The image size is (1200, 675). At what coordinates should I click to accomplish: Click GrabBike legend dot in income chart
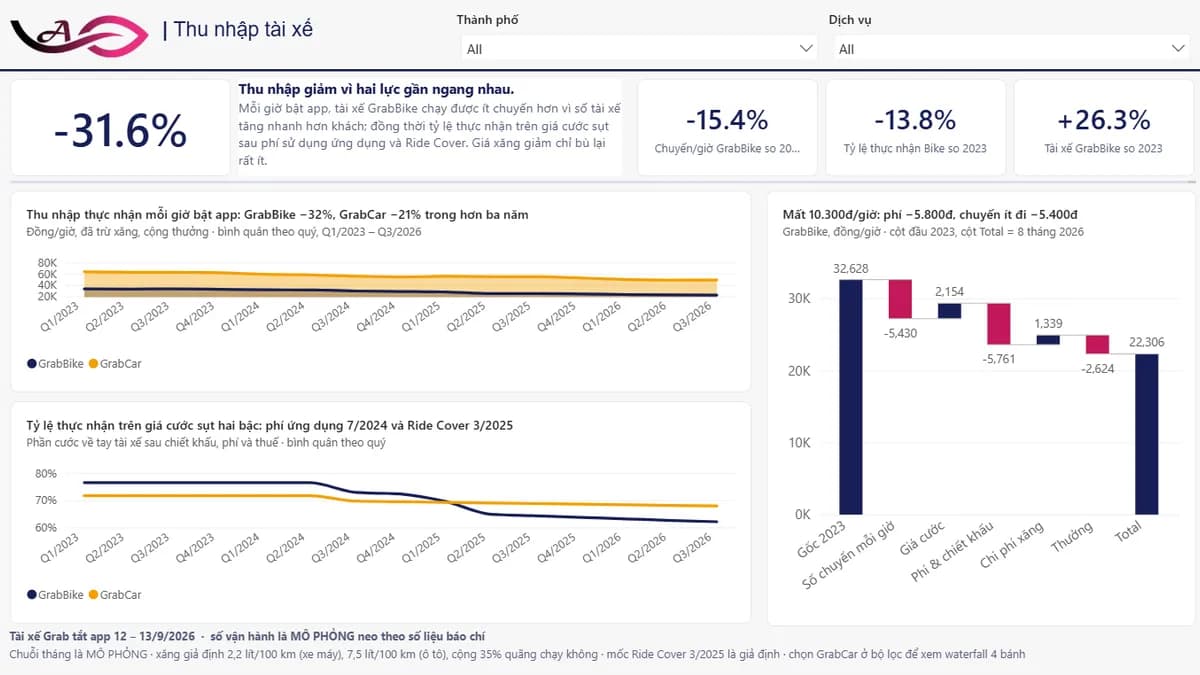[32, 363]
